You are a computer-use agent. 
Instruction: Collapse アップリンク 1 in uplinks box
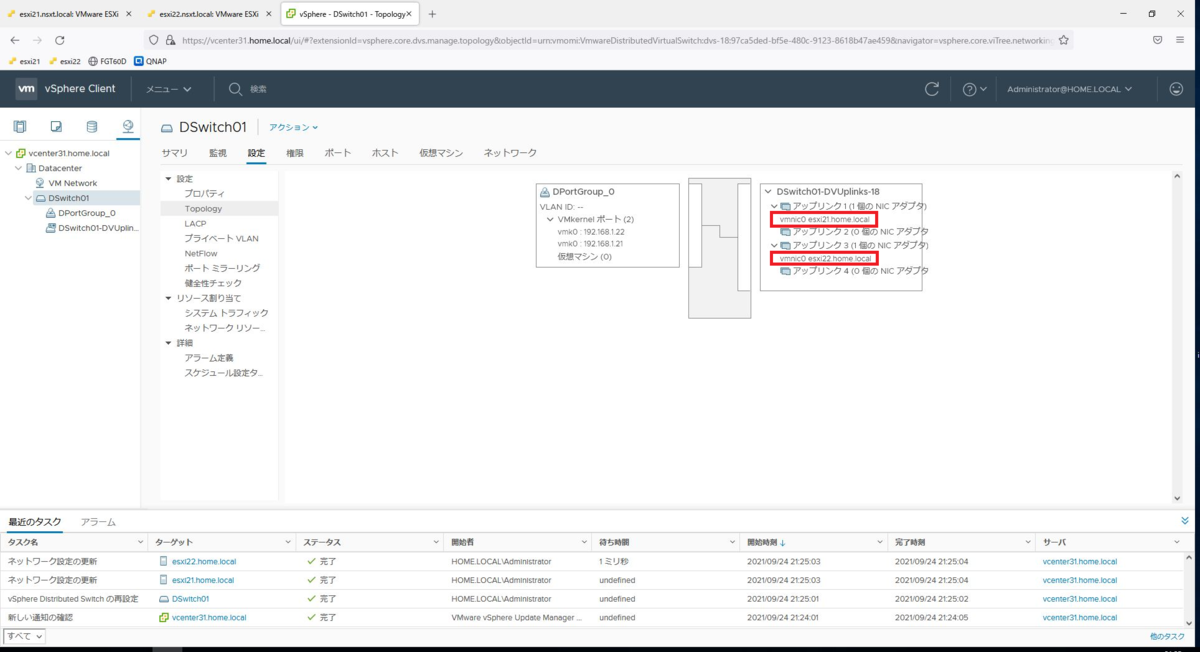[x=774, y=206]
